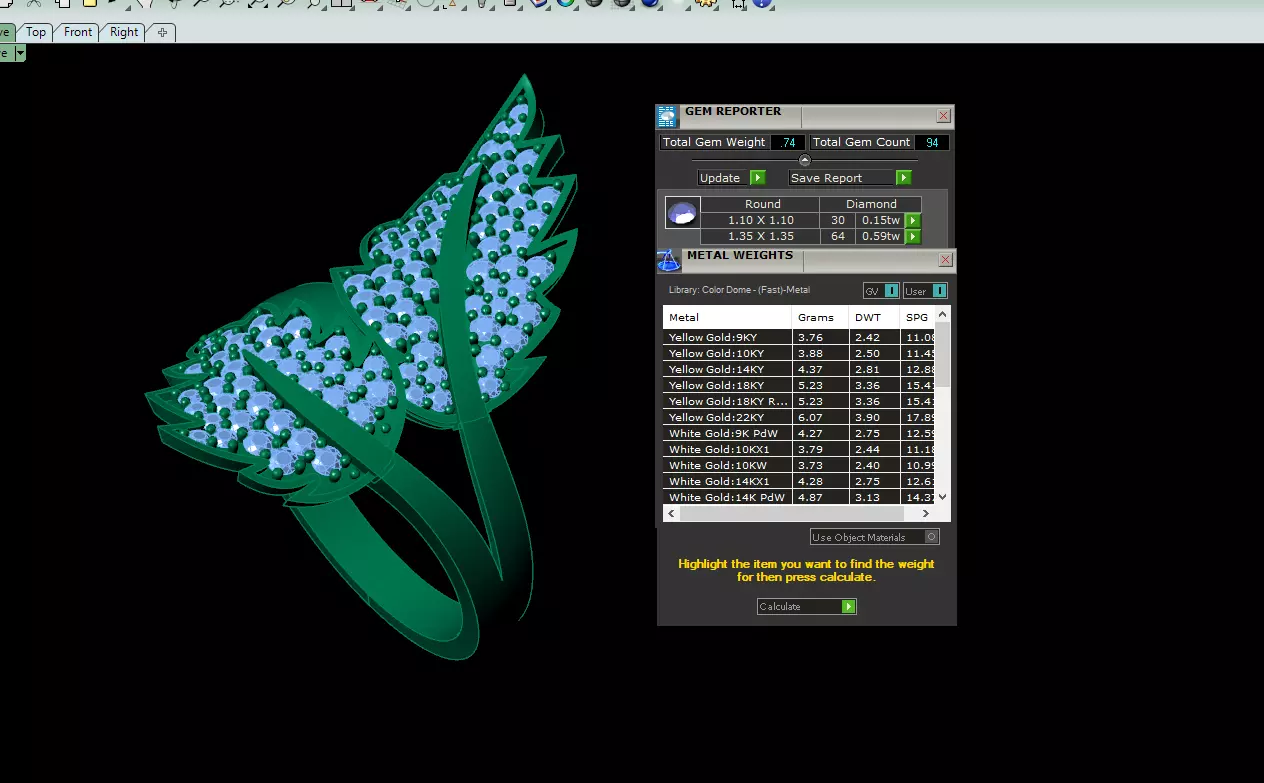
Task: Click green arrow beside 0.59tw diamond row
Action: click(x=913, y=236)
